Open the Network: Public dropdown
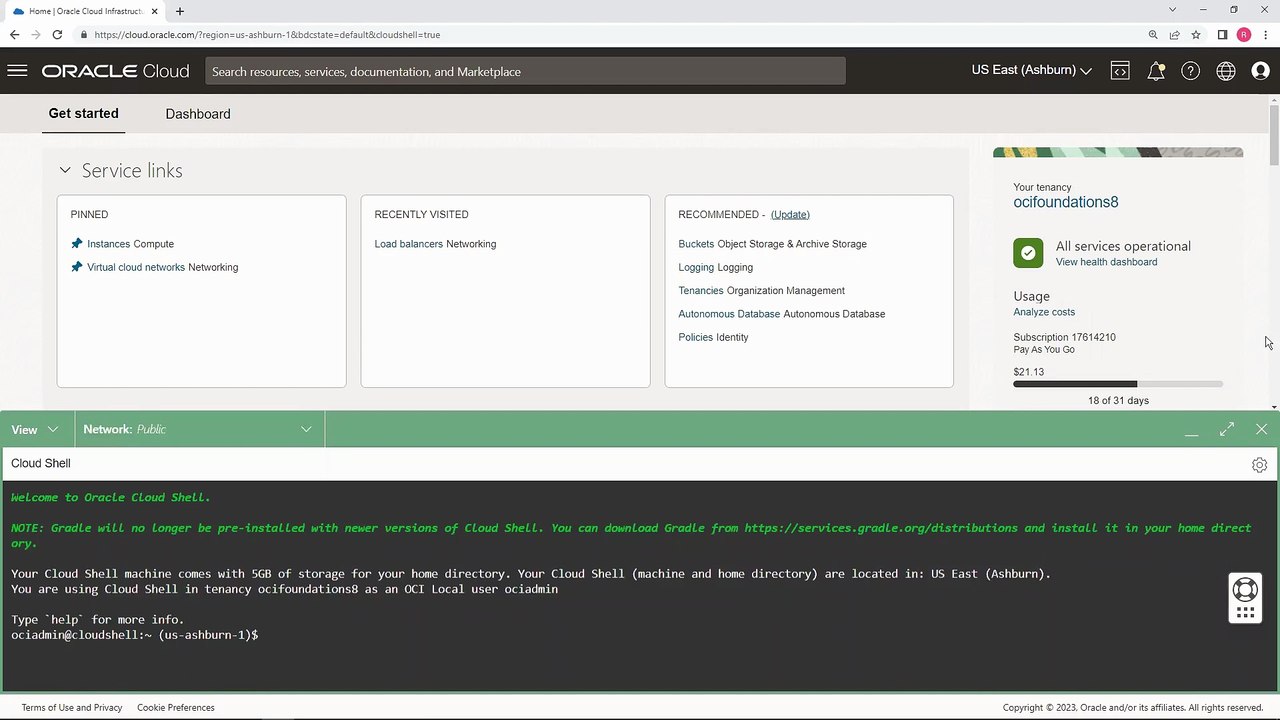Screen dimensions: 1280x720 pos(198,429)
